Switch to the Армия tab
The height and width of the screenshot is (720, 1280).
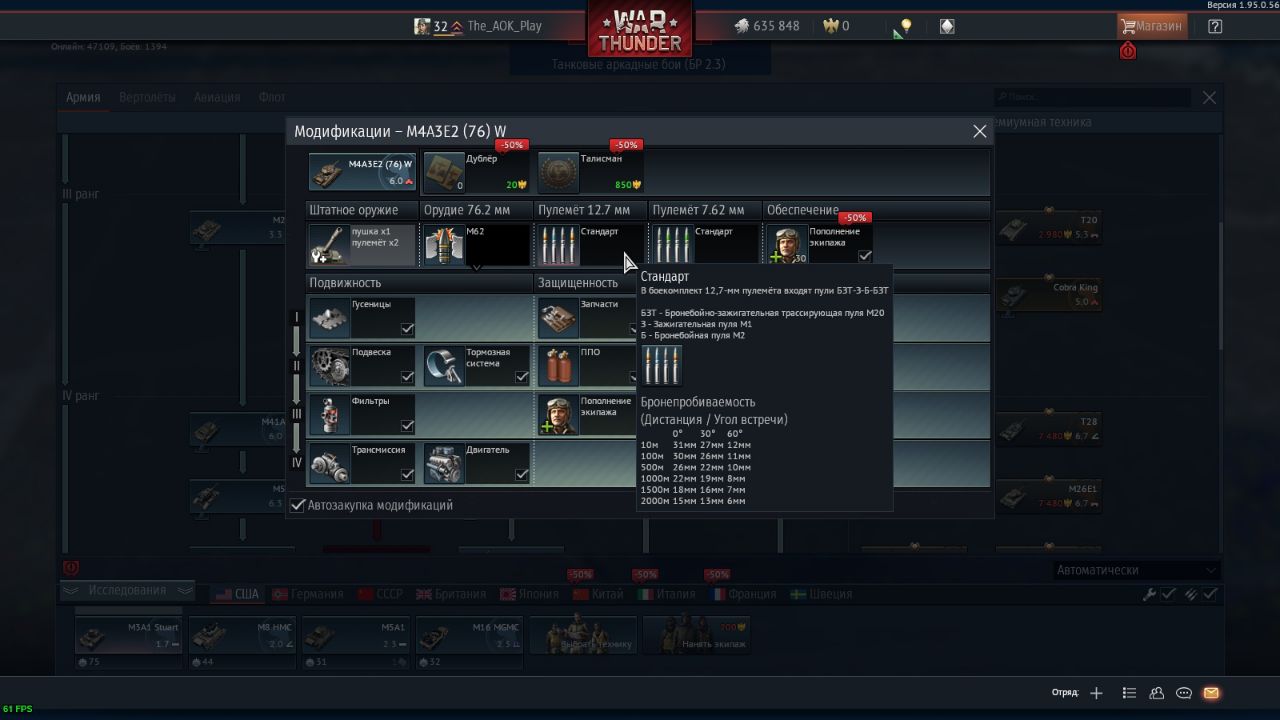(83, 97)
